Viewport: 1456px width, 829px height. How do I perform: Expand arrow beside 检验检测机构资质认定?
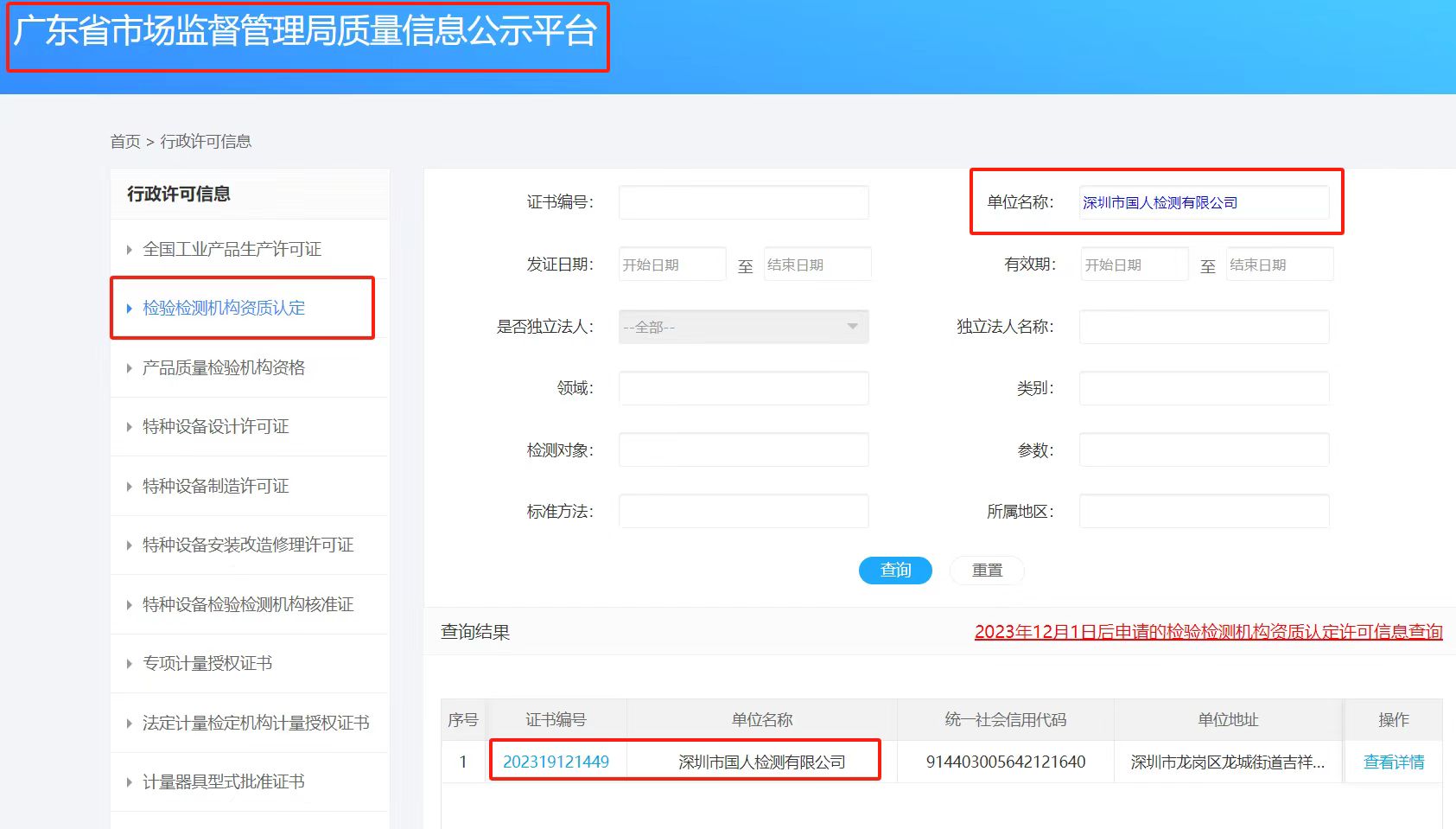coord(130,309)
